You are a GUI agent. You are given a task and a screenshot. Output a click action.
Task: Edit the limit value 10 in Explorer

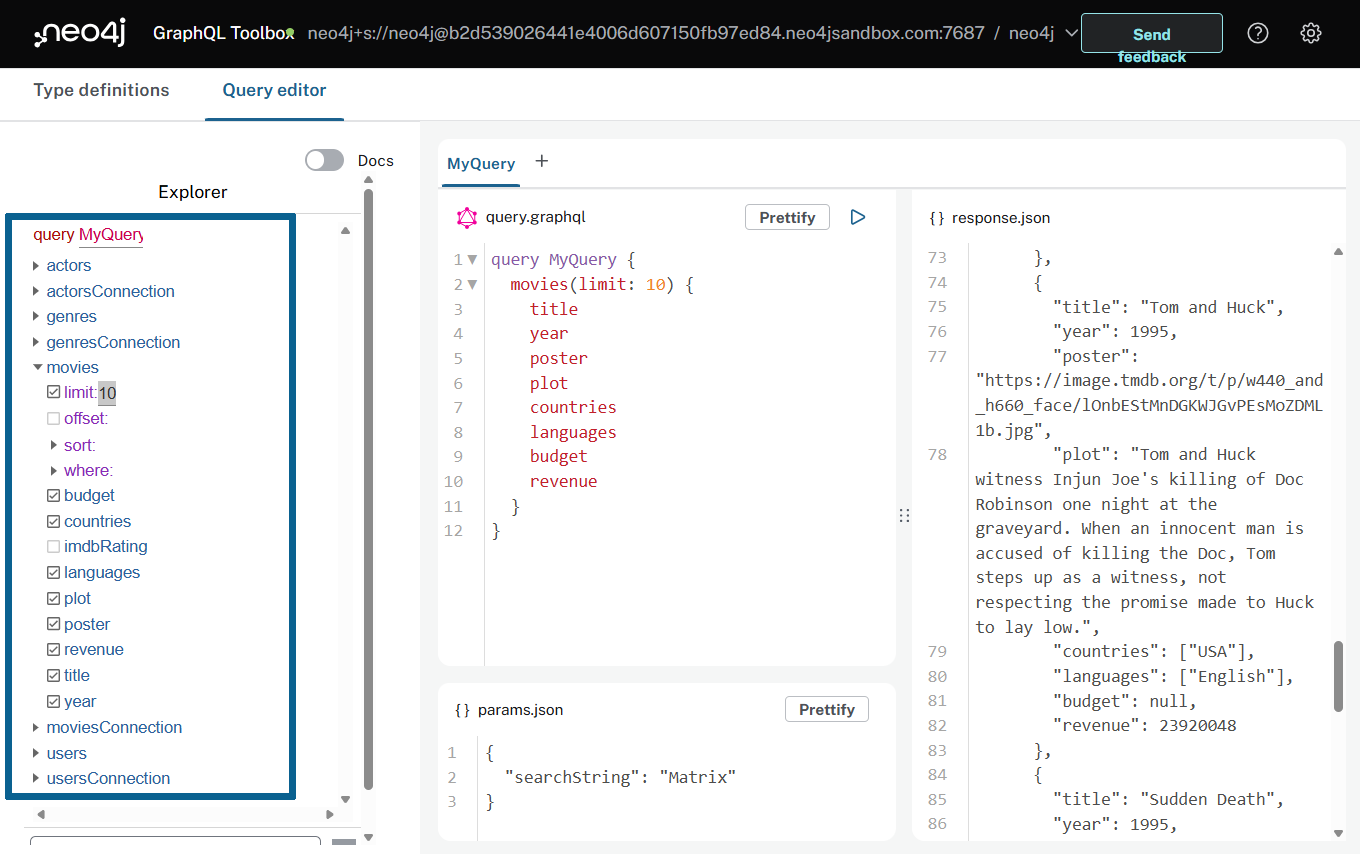tap(107, 393)
